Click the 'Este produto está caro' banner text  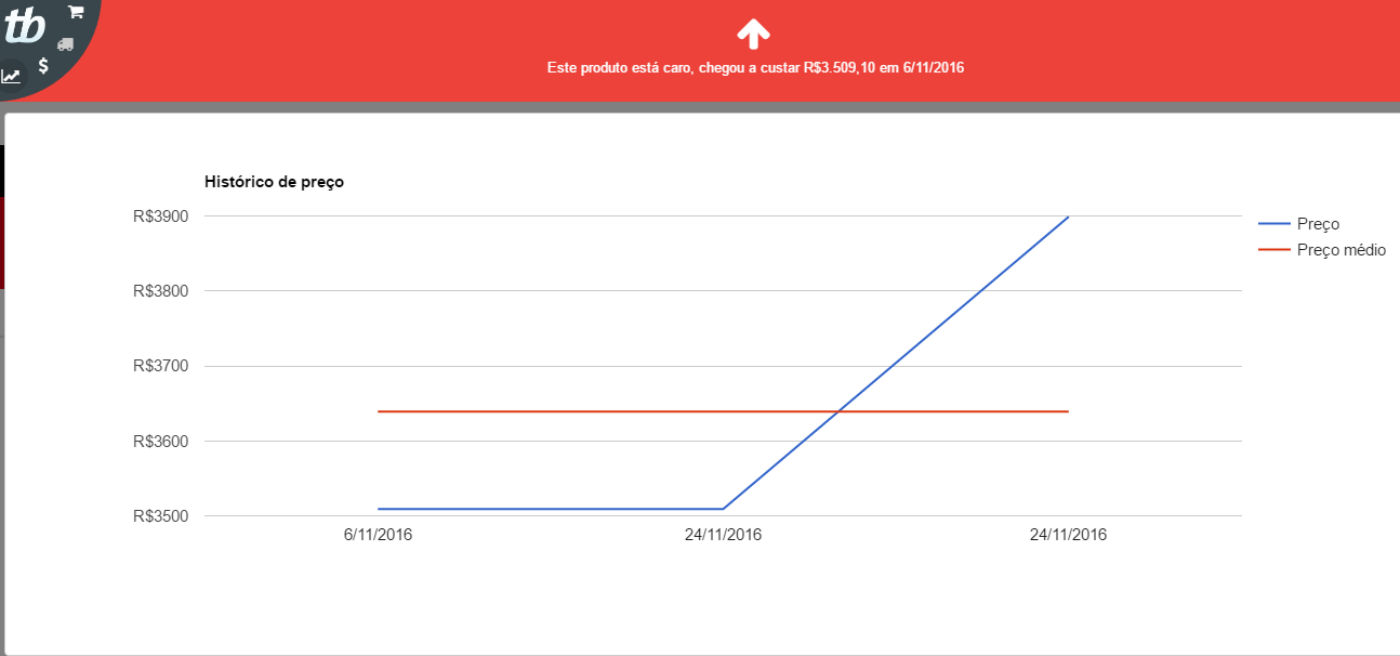(x=755, y=68)
